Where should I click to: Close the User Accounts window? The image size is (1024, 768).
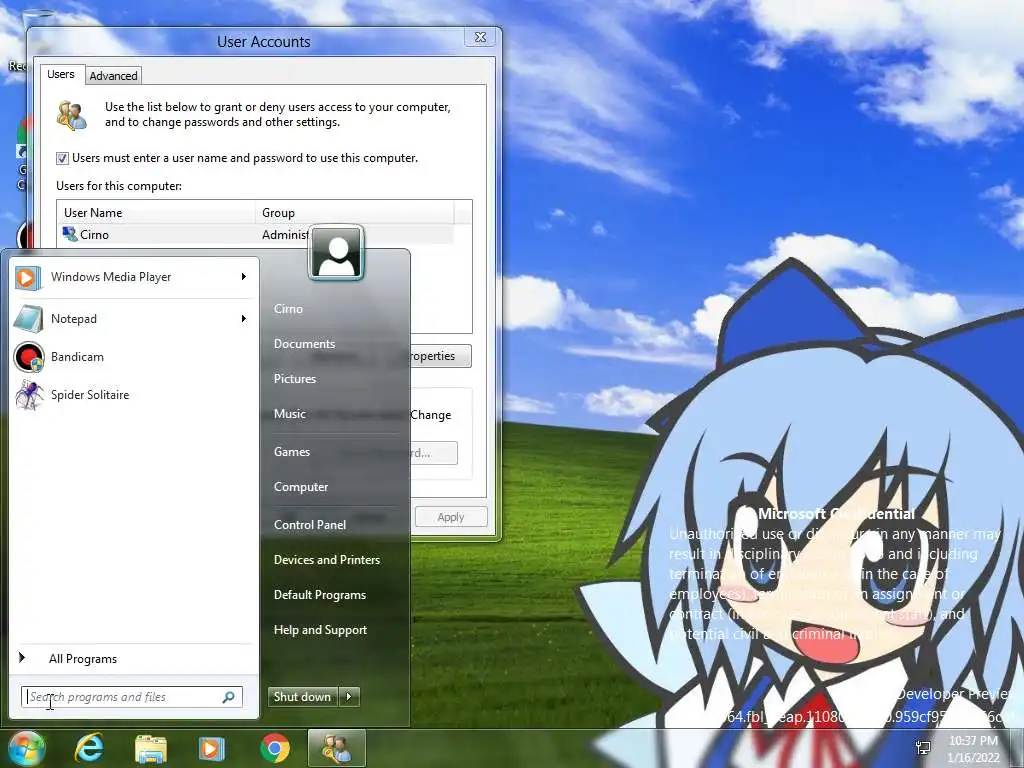[480, 37]
